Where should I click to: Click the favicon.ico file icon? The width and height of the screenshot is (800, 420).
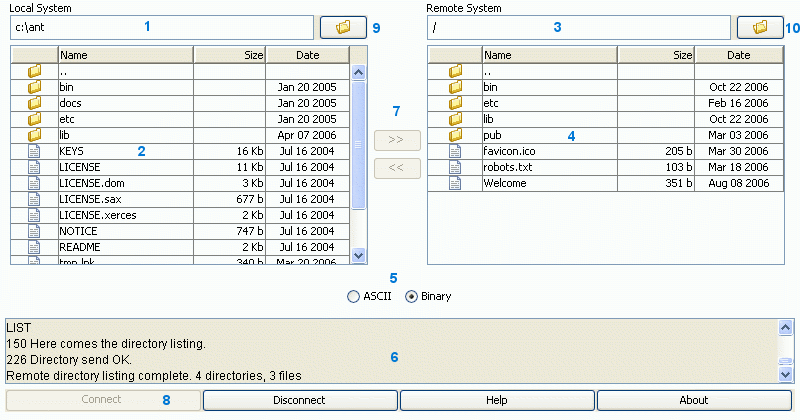pos(456,151)
